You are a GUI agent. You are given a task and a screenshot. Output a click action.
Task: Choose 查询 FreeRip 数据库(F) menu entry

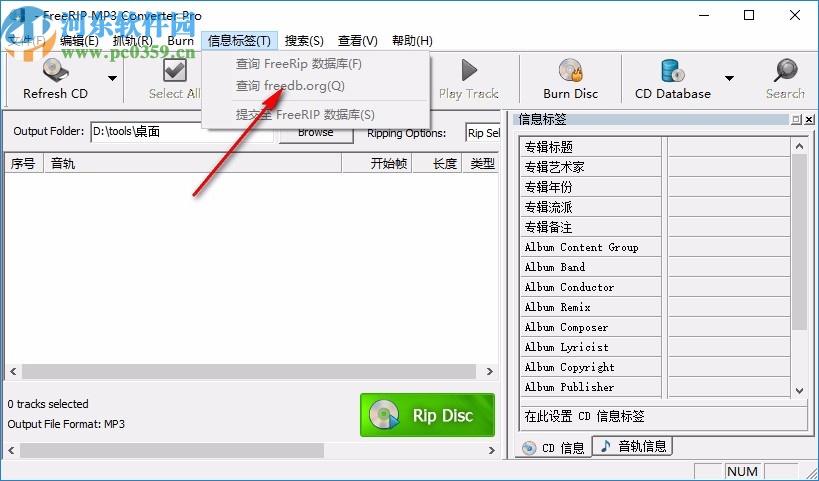[315, 64]
